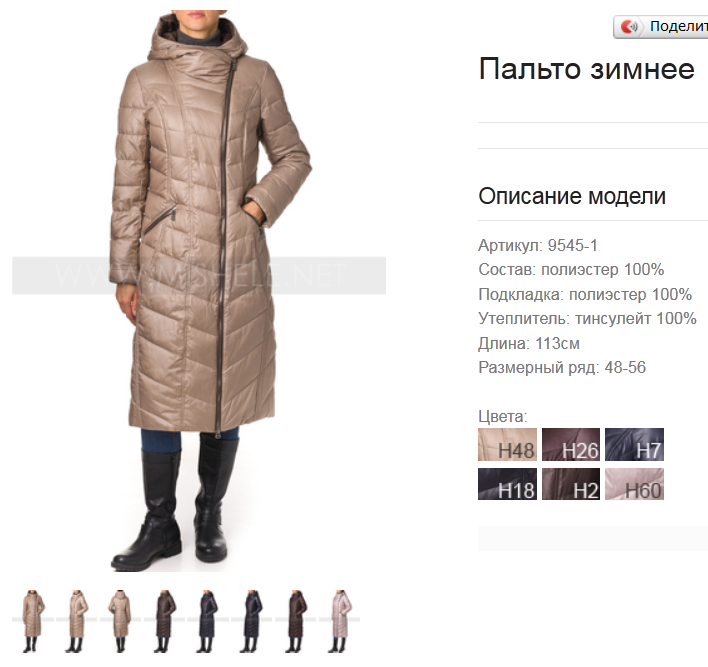Select the H48 beige color swatch
This screenshot has height=667, width=708.
pos(507,444)
